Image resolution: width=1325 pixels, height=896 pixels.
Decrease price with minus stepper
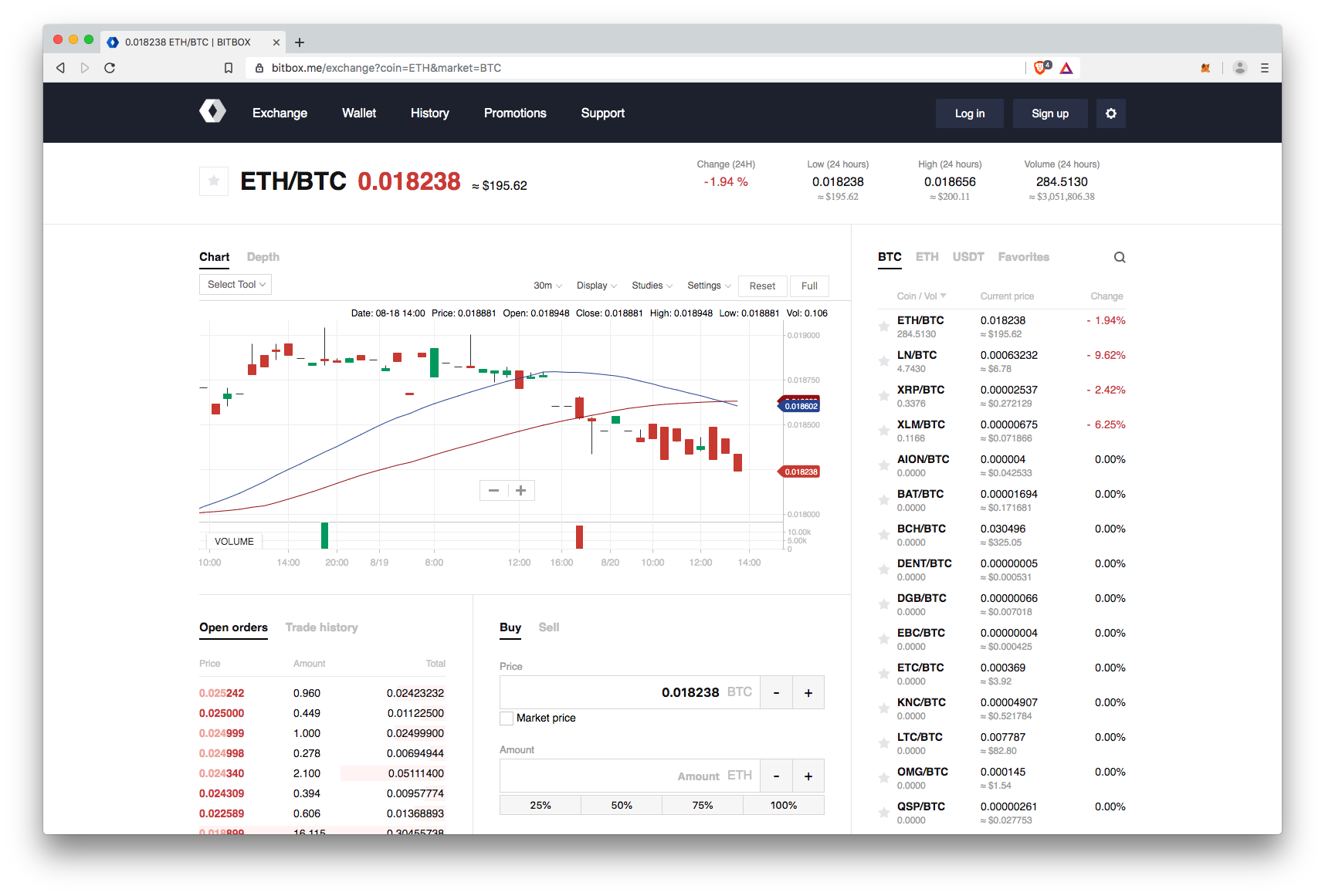(x=776, y=693)
